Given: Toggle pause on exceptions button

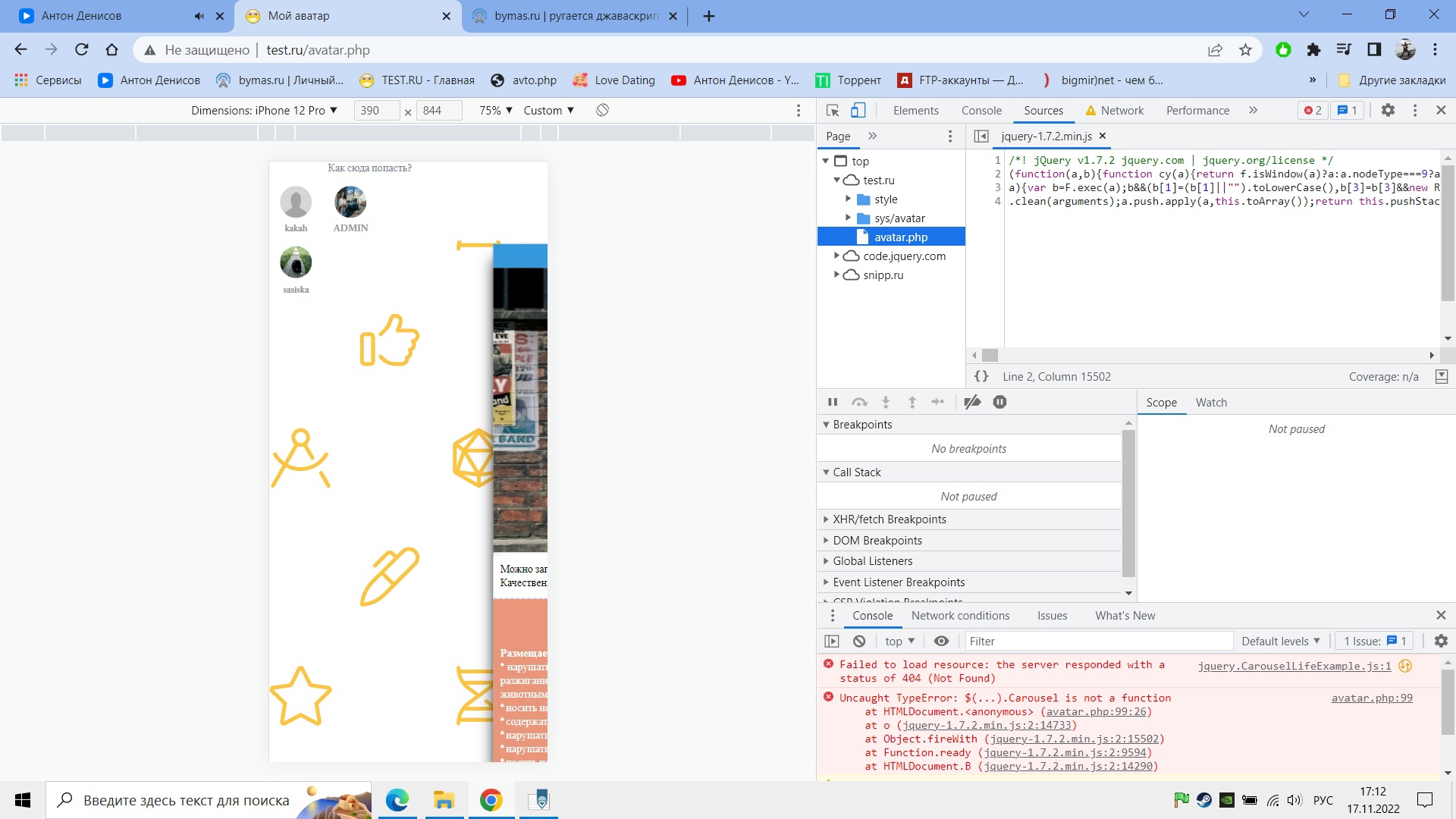Looking at the screenshot, I should click(x=999, y=402).
